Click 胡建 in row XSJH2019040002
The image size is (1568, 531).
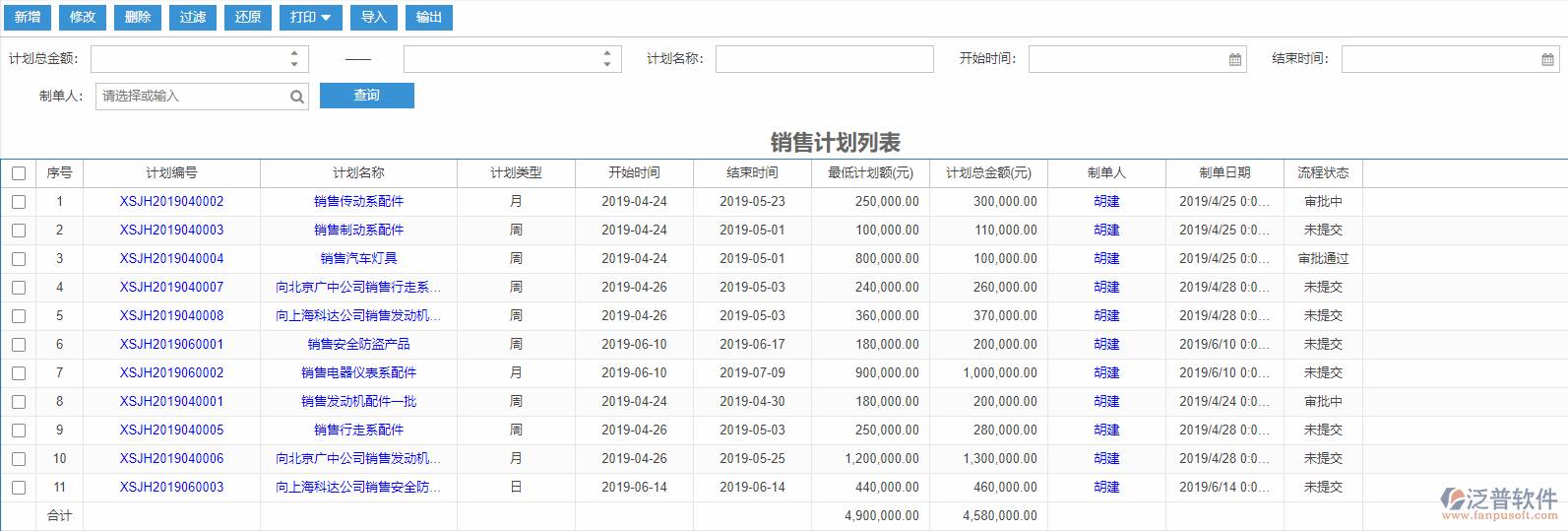pos(1107,202)
